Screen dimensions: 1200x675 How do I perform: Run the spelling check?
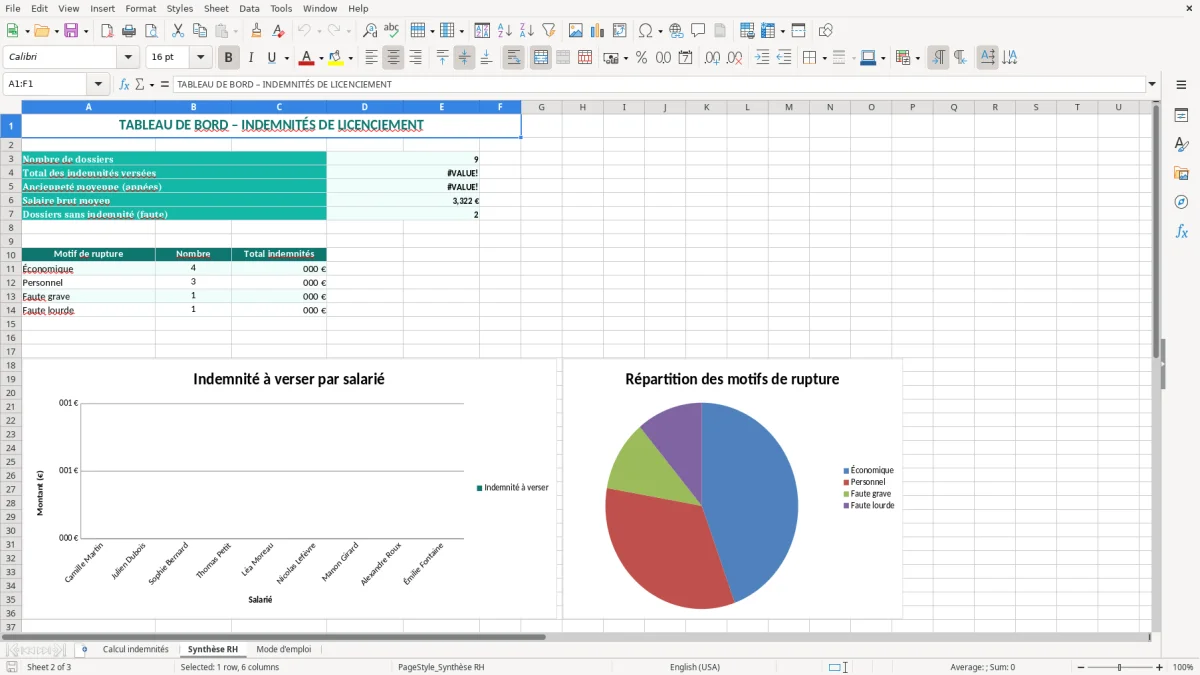point(392,31)
